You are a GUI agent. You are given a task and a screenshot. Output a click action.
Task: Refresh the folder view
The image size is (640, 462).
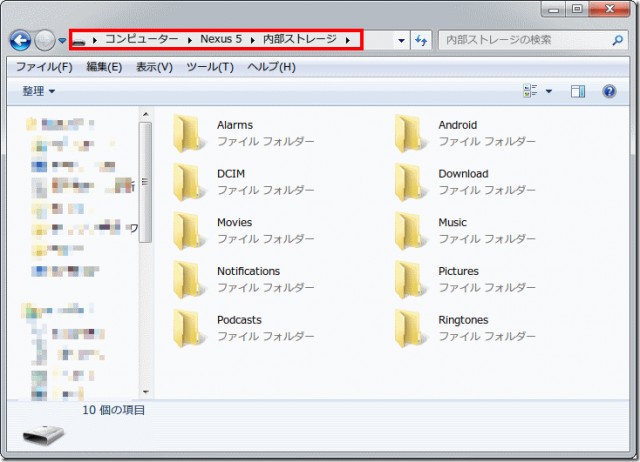tap(421, 40)
